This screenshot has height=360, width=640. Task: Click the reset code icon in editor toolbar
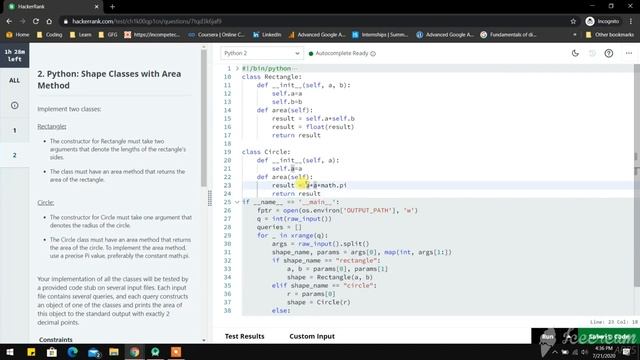click(592, 53)
